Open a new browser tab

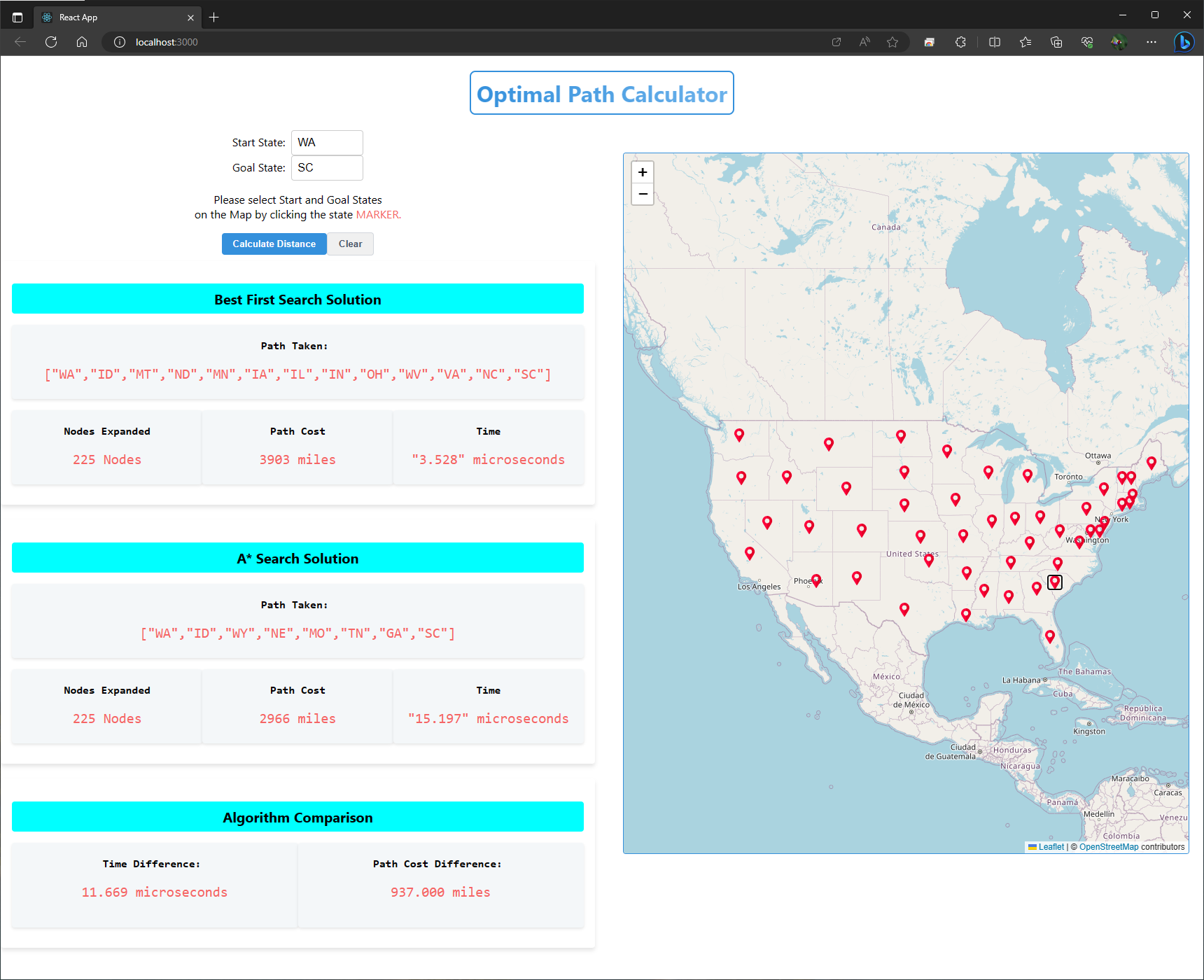214,17
